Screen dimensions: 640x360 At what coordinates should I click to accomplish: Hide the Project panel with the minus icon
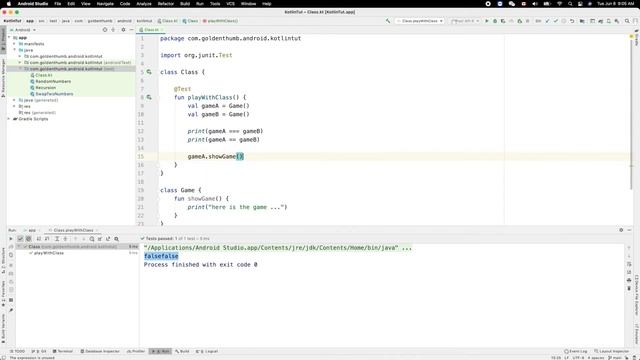(x=131, y=30)
